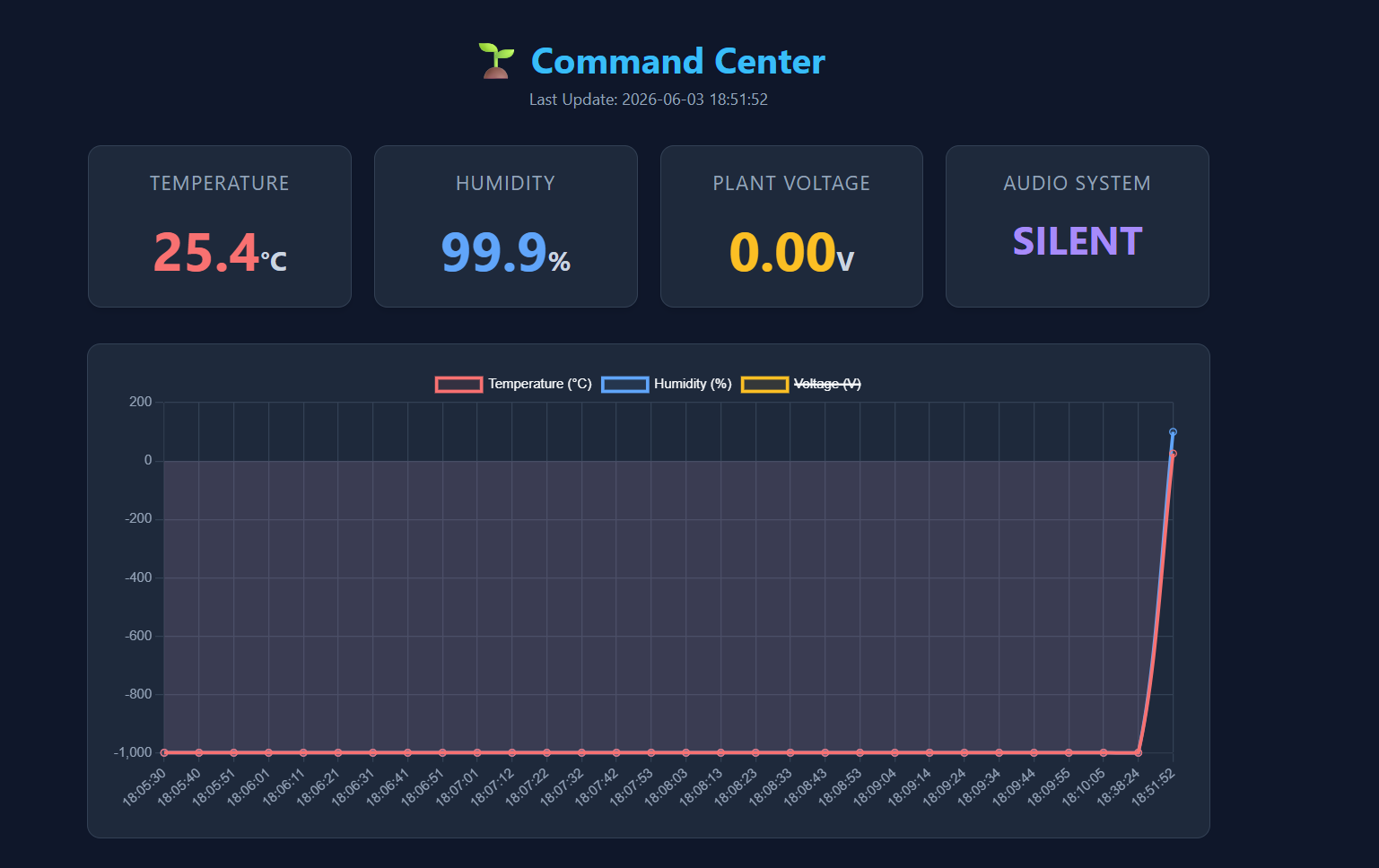Click the 18:10:05 time axis label
Screen dimensions: 1379x868
(x=1084, y=786)
